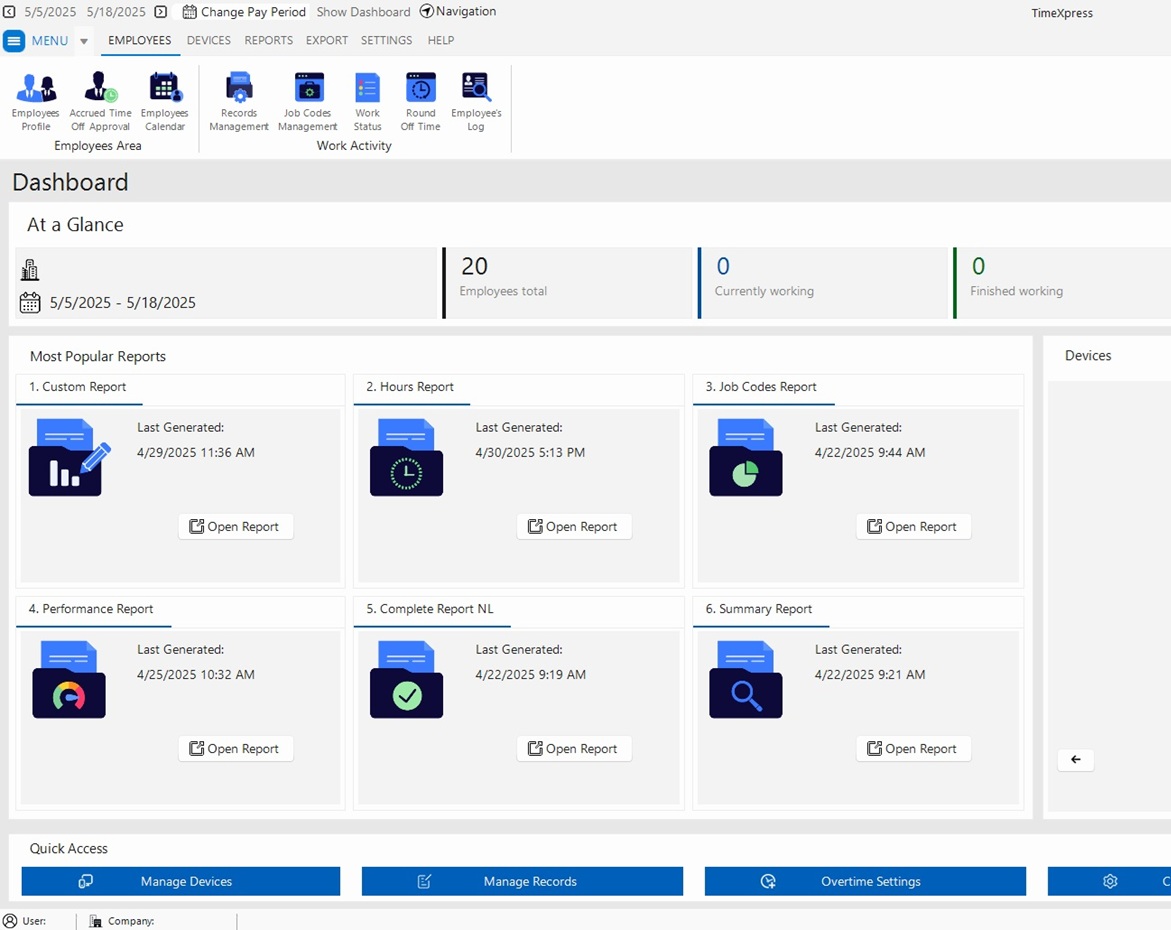Click the Currently working card
The image size is (1171, 930).
click(823, 283)
